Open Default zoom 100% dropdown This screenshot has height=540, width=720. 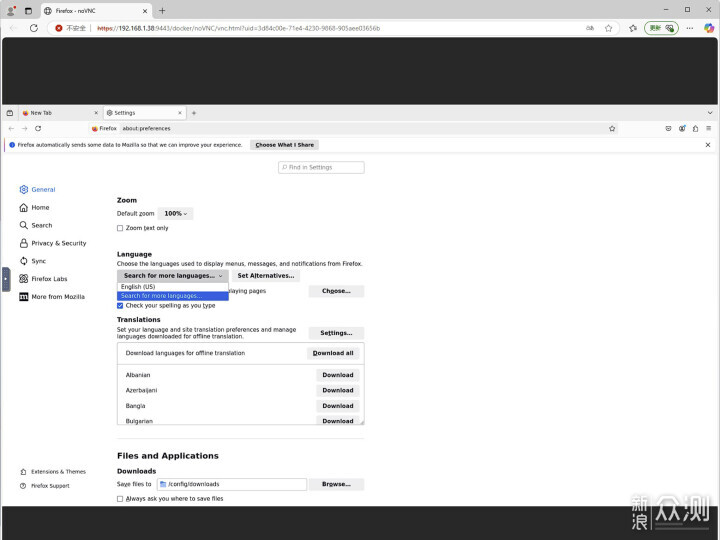click(175, 214)
